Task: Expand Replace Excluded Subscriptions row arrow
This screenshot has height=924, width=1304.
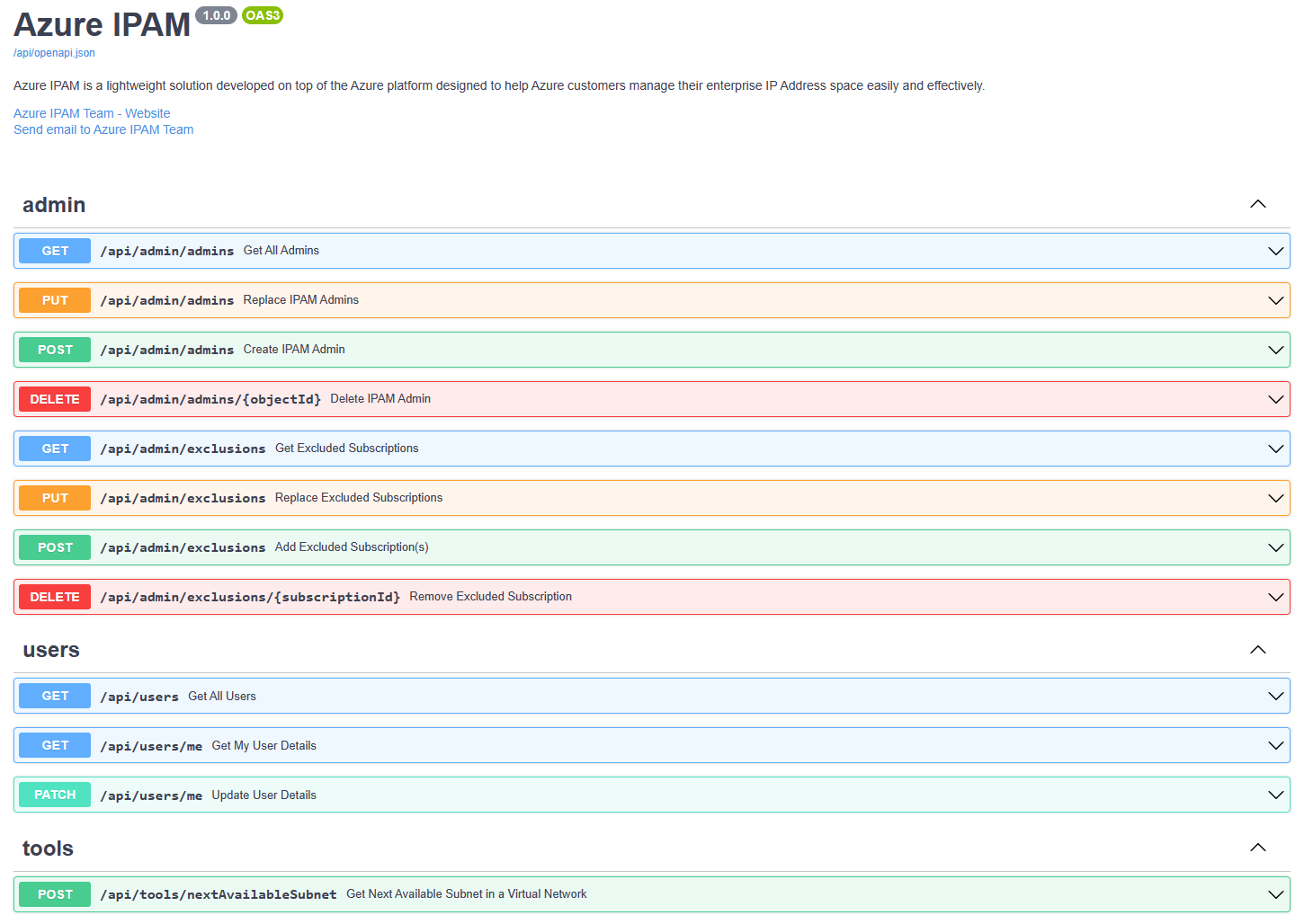Action: point(1275,498)
